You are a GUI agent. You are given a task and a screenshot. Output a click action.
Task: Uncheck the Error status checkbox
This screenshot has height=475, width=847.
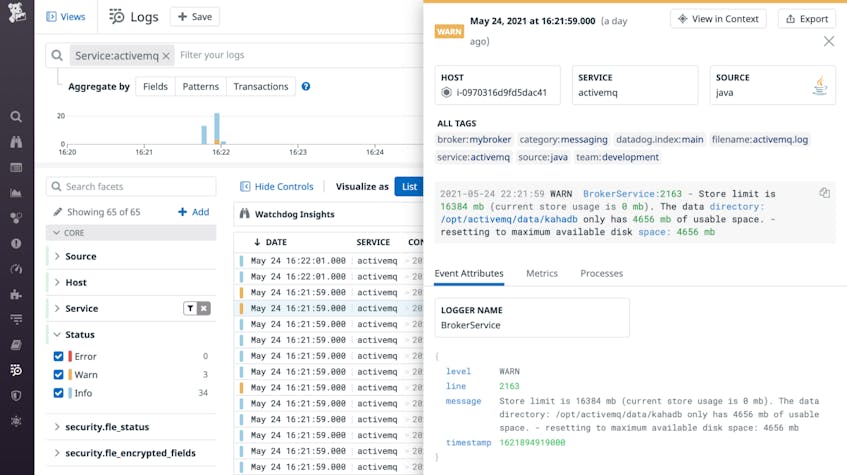[58, 356]
